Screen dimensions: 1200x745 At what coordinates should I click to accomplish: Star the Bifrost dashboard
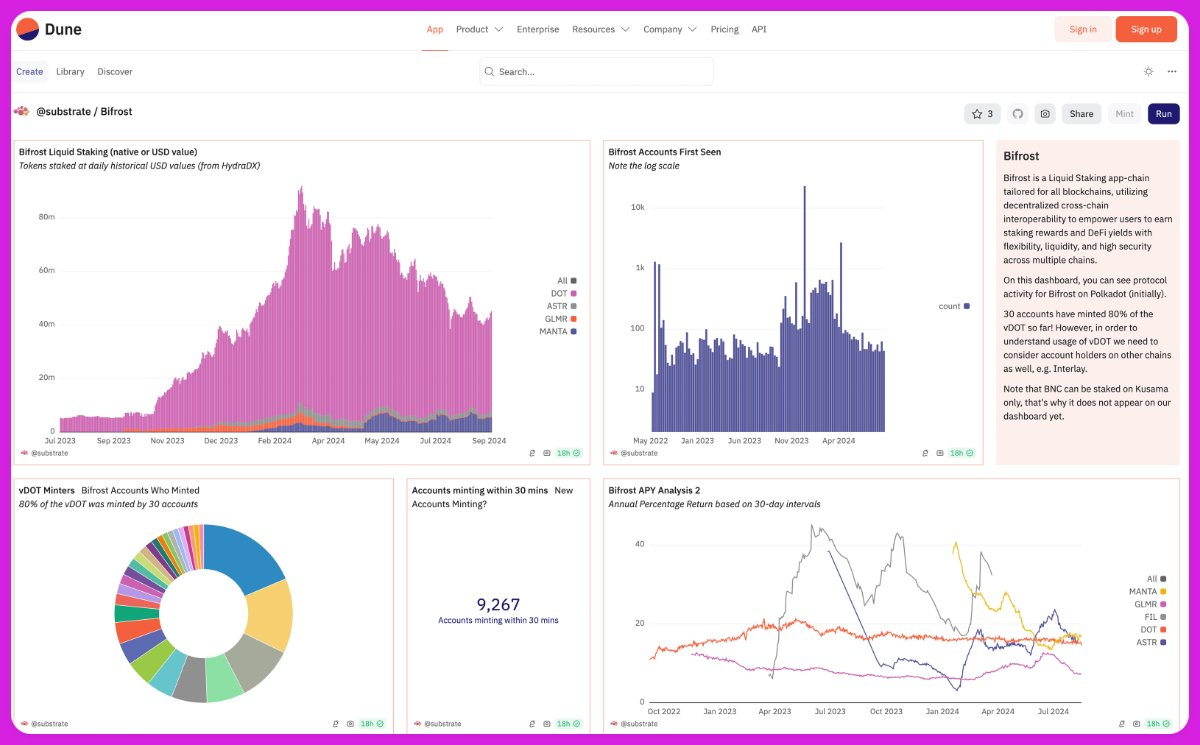pos(982,114)
